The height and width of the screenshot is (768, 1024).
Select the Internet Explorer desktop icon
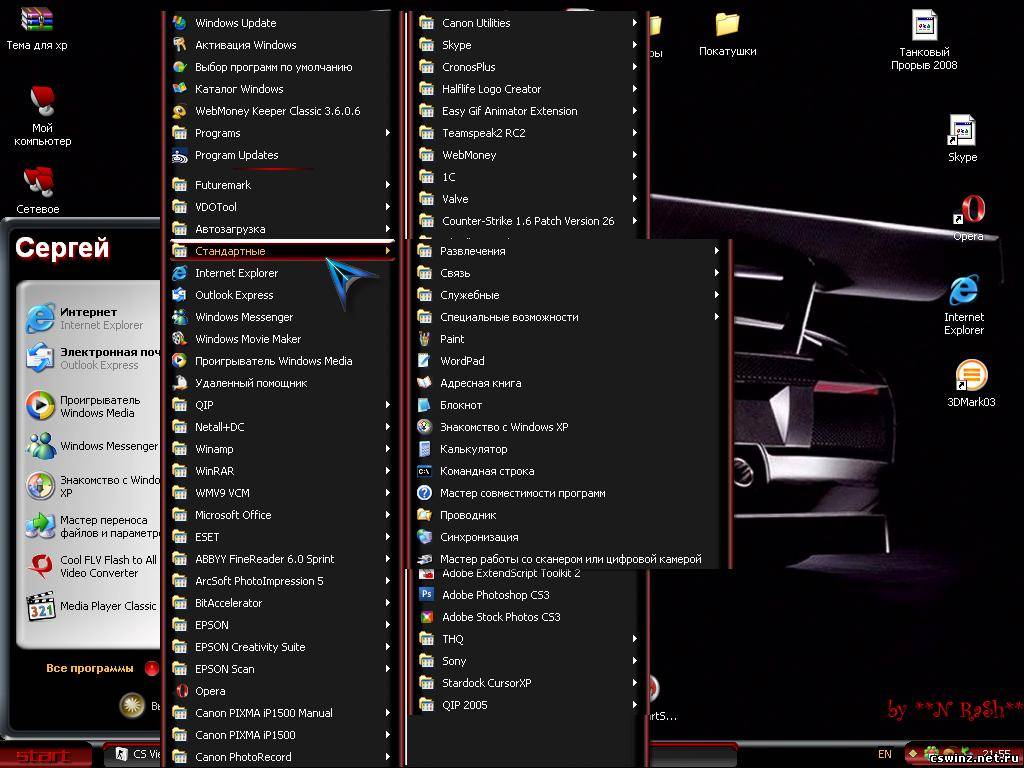point(964,305)
